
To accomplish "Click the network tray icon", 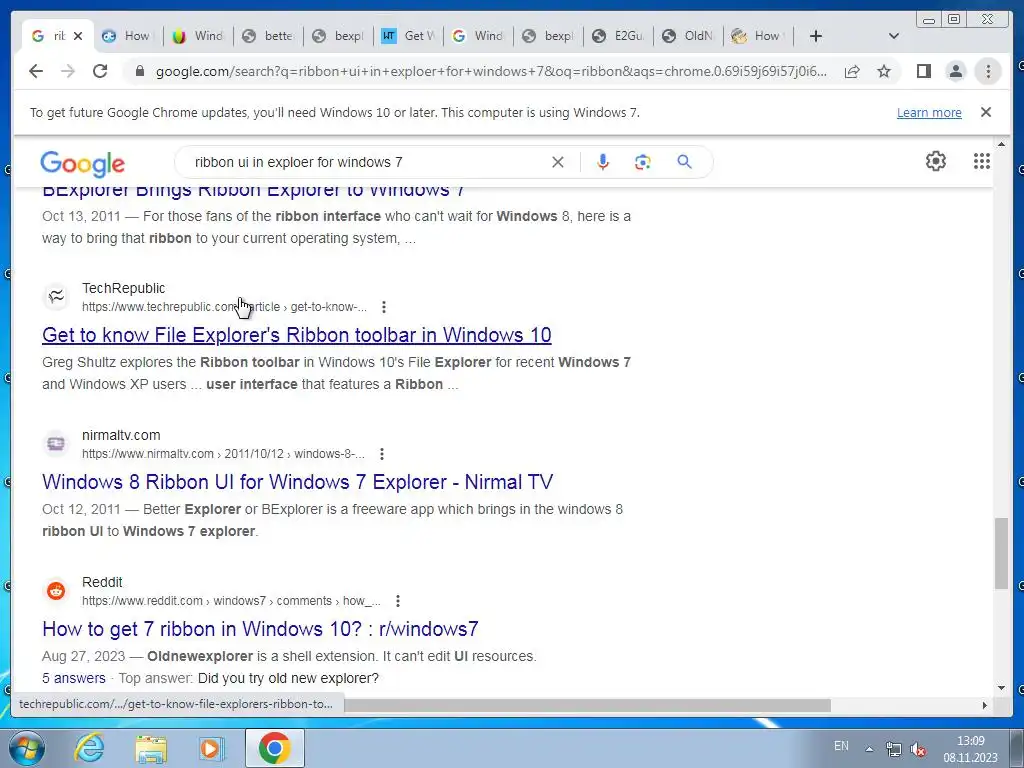I will (893, 749).
